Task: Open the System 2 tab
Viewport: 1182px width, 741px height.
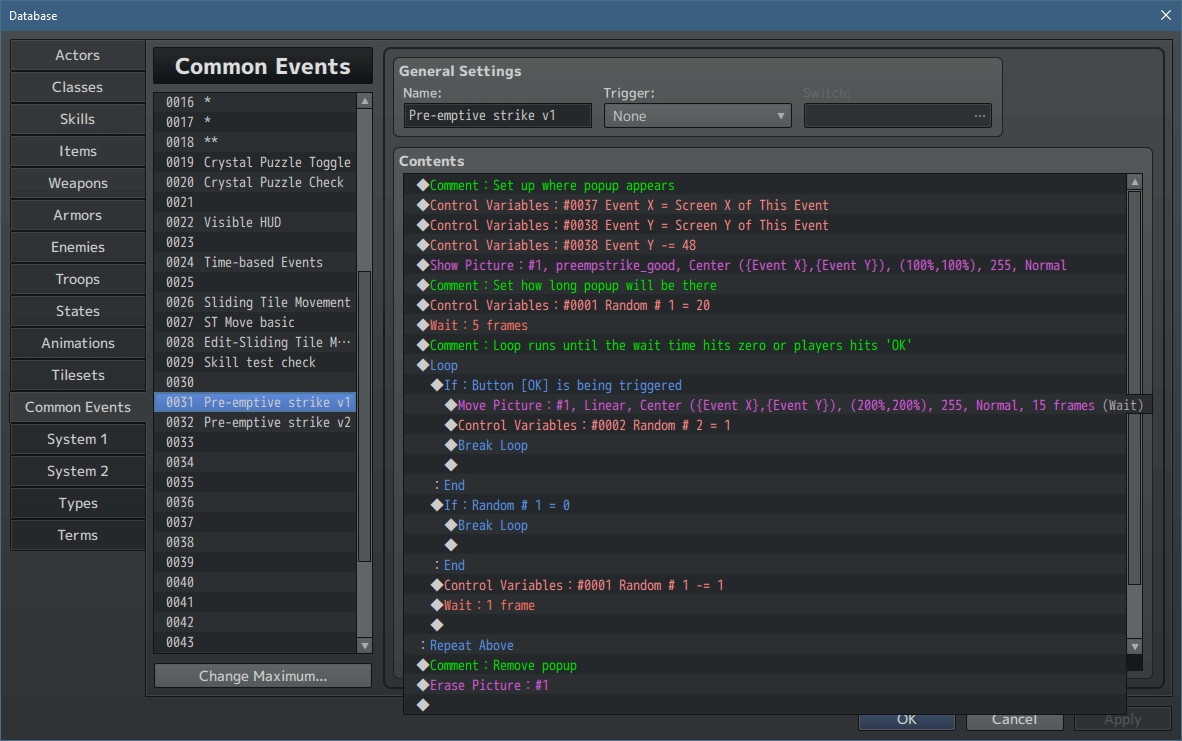Action: pos(78,471)
